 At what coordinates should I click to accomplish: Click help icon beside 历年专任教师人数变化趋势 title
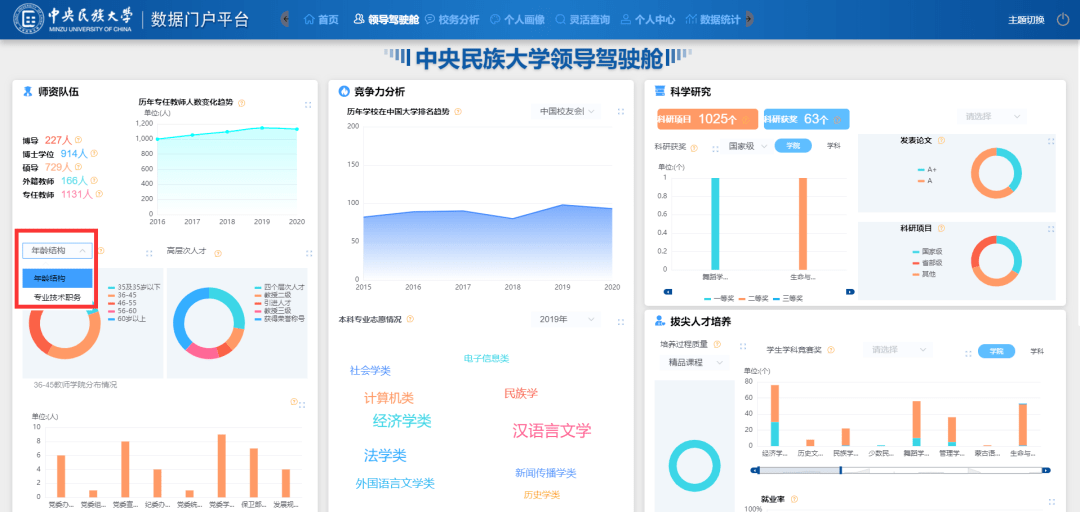click(x=241, y=103)
